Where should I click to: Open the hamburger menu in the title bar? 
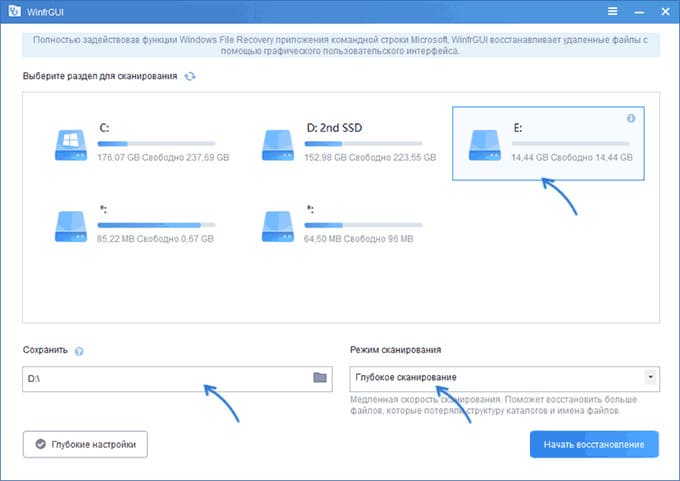tap(612, 11)
